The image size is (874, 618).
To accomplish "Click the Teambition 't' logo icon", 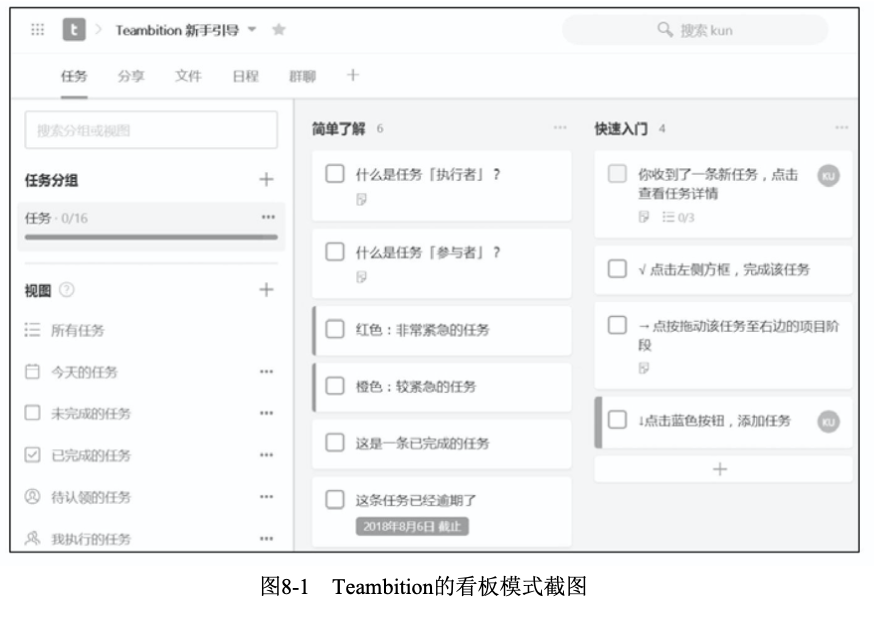I will coord(74,29).
